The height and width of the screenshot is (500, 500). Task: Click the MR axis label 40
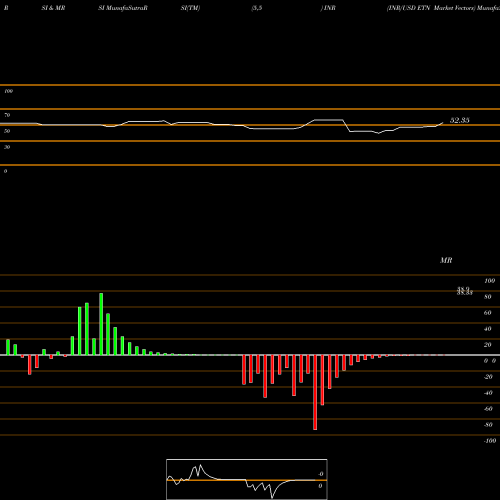tap(488, 329)
